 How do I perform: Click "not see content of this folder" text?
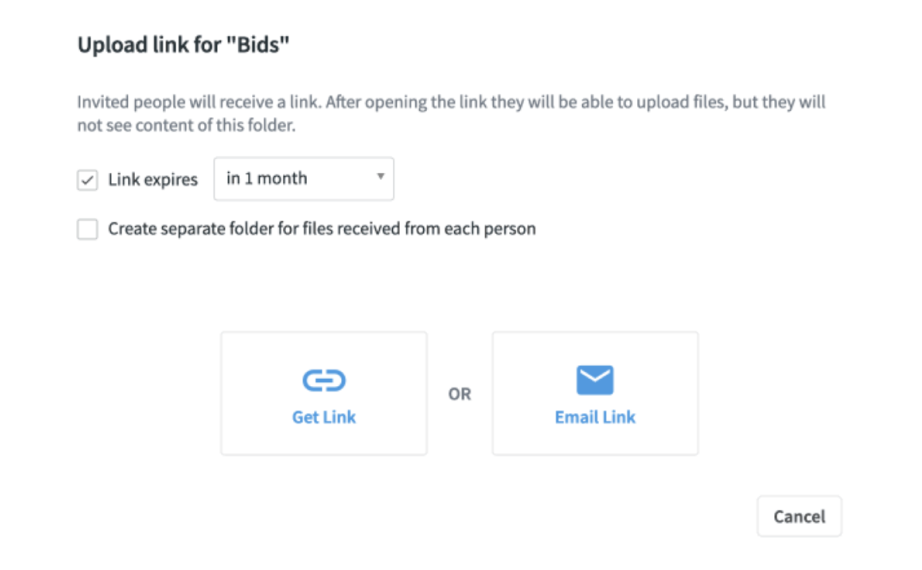pos(187,127)
